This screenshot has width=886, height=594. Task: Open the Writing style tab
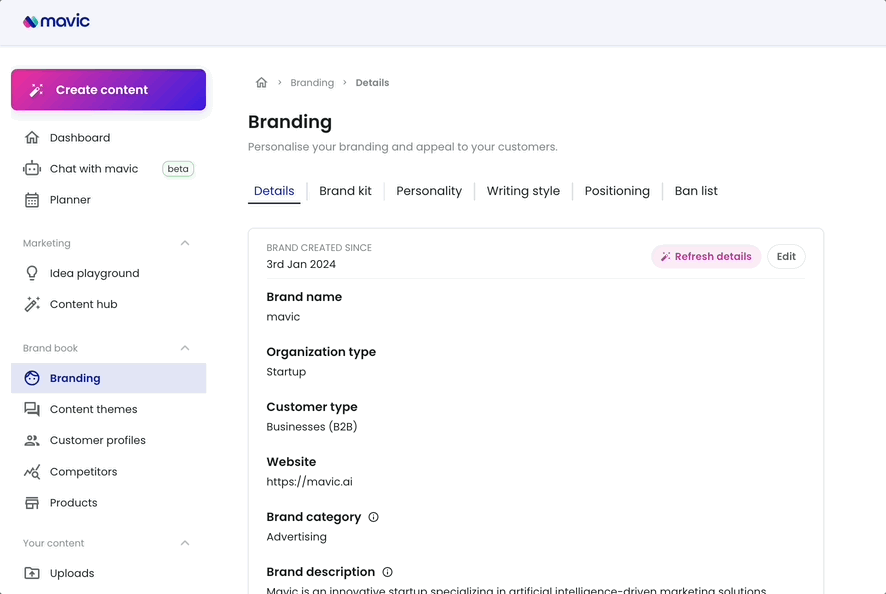coord(523,191)
